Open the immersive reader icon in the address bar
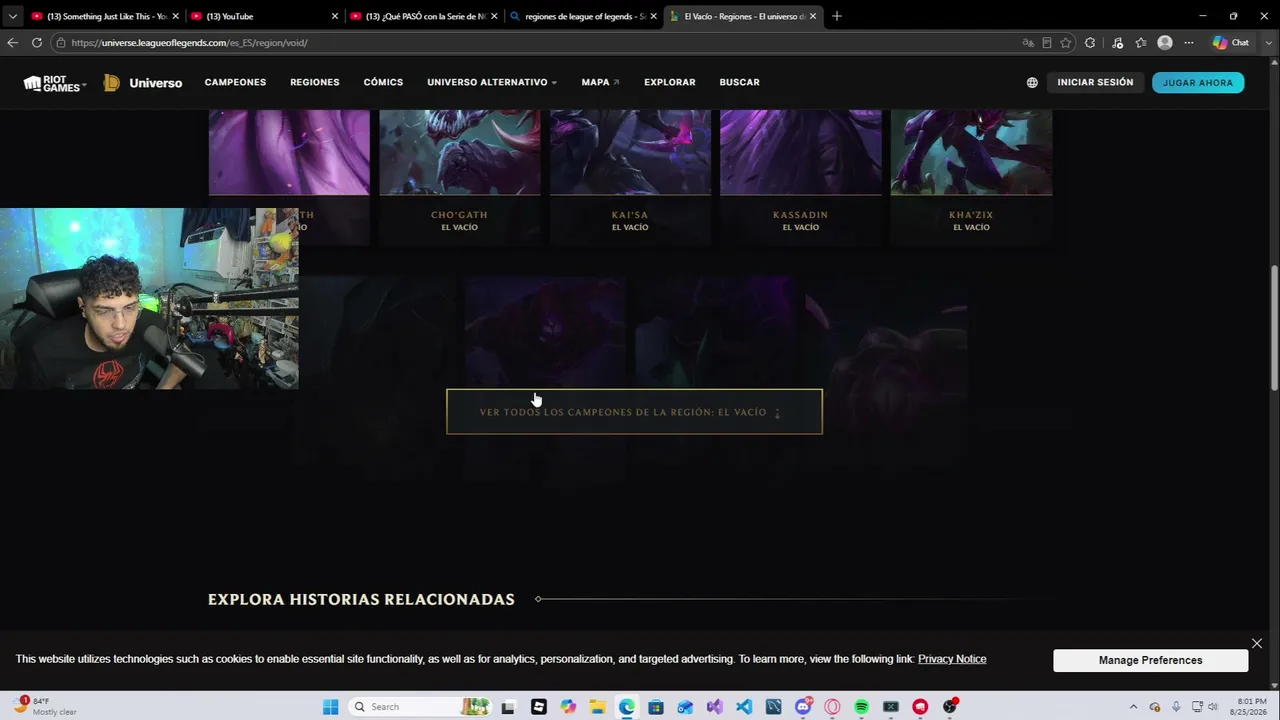Image resolution: width=1280 pixels, height=720 pixels. (x=1047, y=43)
